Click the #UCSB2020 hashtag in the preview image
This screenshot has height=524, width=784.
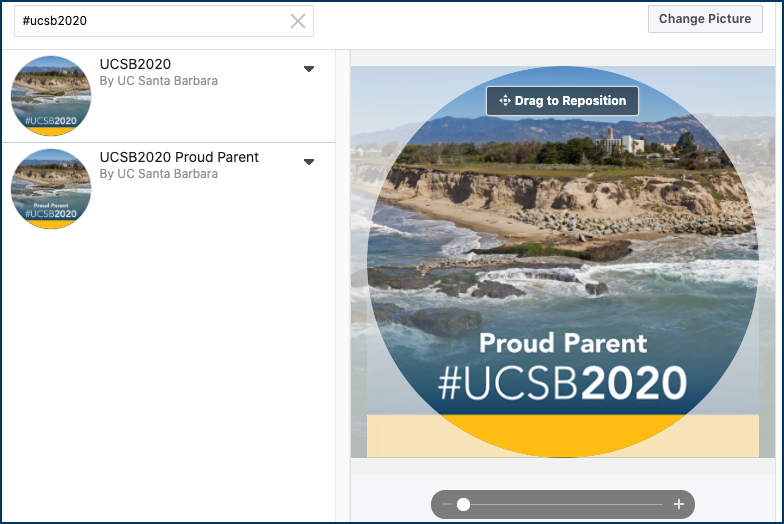pos(562,383)
